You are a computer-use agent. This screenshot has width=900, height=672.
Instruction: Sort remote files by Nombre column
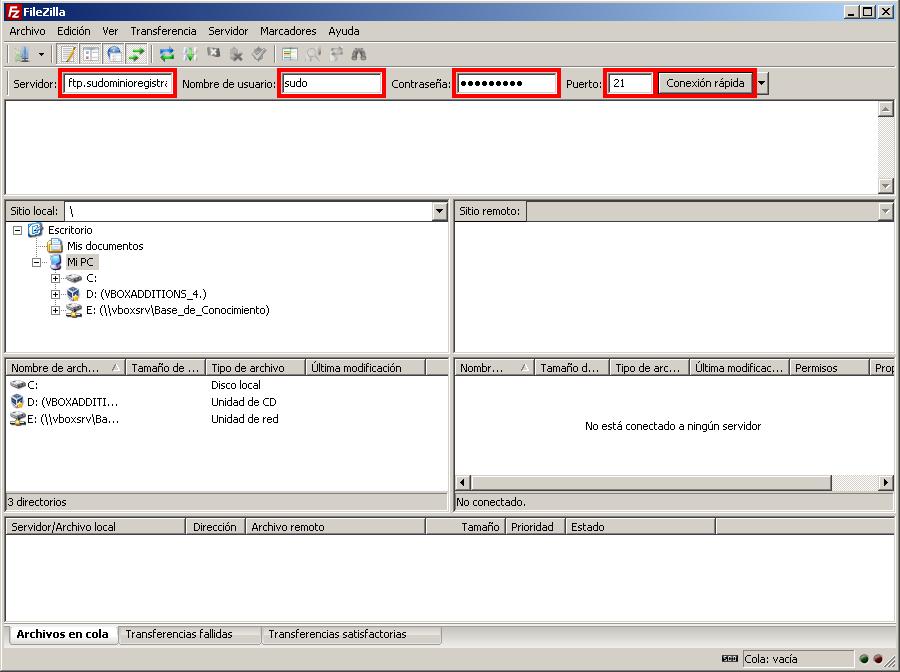click(x=495, y=368)
